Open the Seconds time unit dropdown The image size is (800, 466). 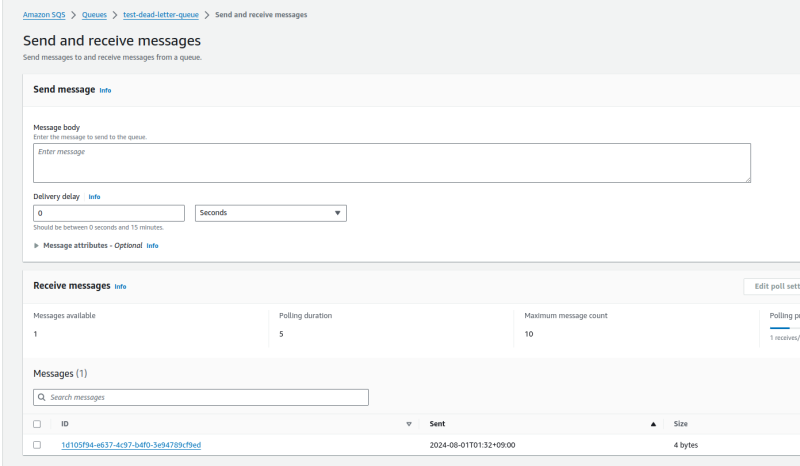(x=270, y=213)
